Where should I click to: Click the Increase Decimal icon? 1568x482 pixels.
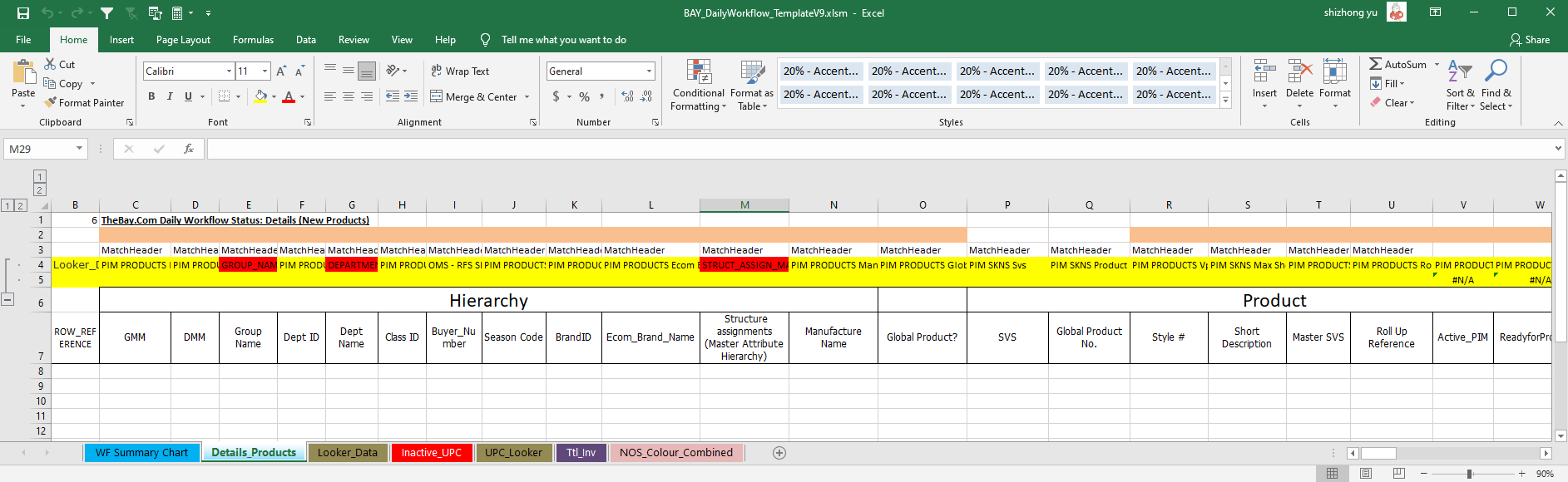[627, 96]
